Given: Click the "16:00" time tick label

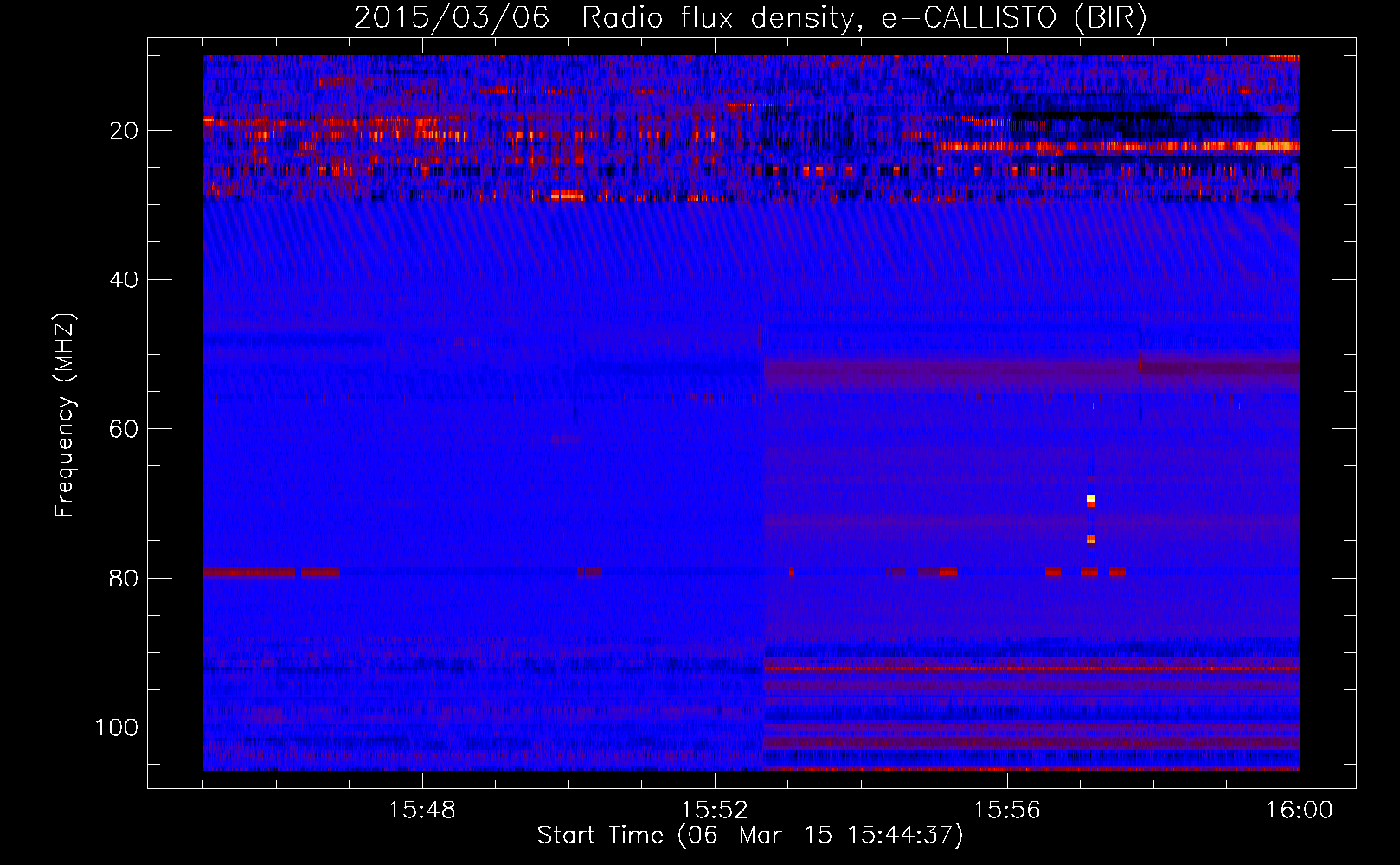Looking at the screenshot, I should tap(1300, 811).
